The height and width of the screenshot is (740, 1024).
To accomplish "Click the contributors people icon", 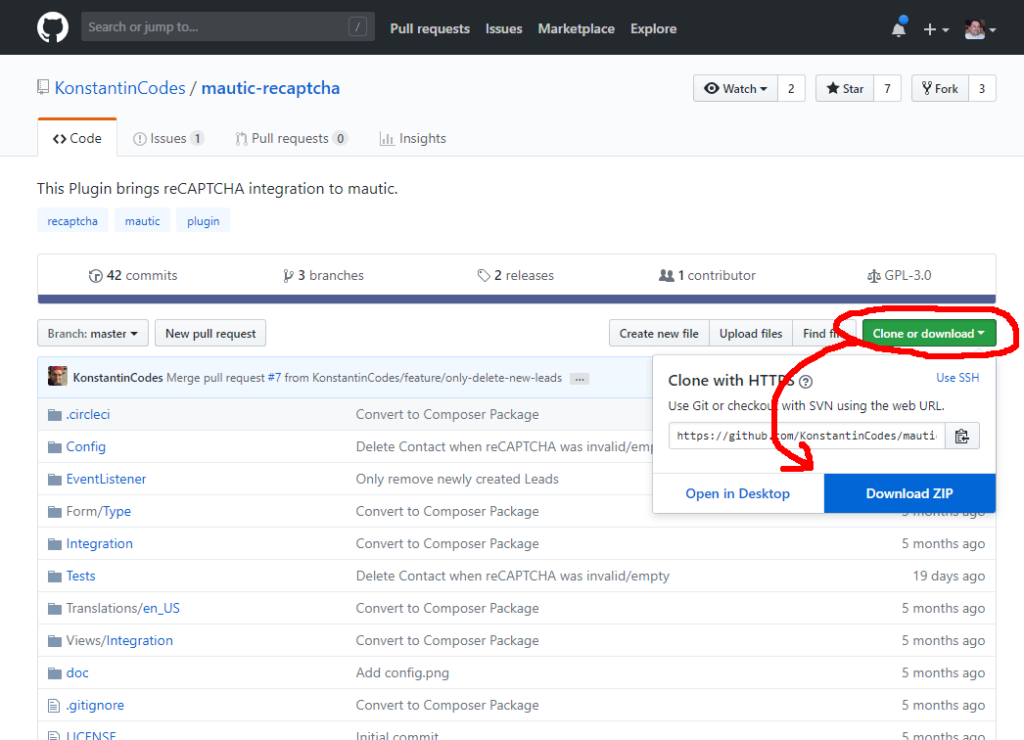I will pos(666,276).
